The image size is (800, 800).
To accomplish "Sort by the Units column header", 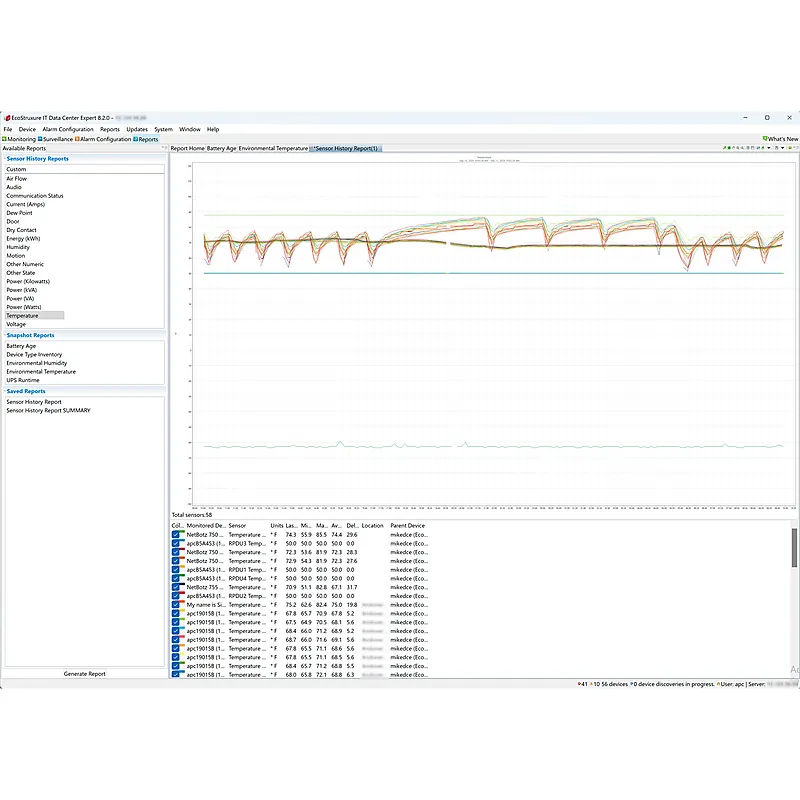I will [x=277, y=526].
